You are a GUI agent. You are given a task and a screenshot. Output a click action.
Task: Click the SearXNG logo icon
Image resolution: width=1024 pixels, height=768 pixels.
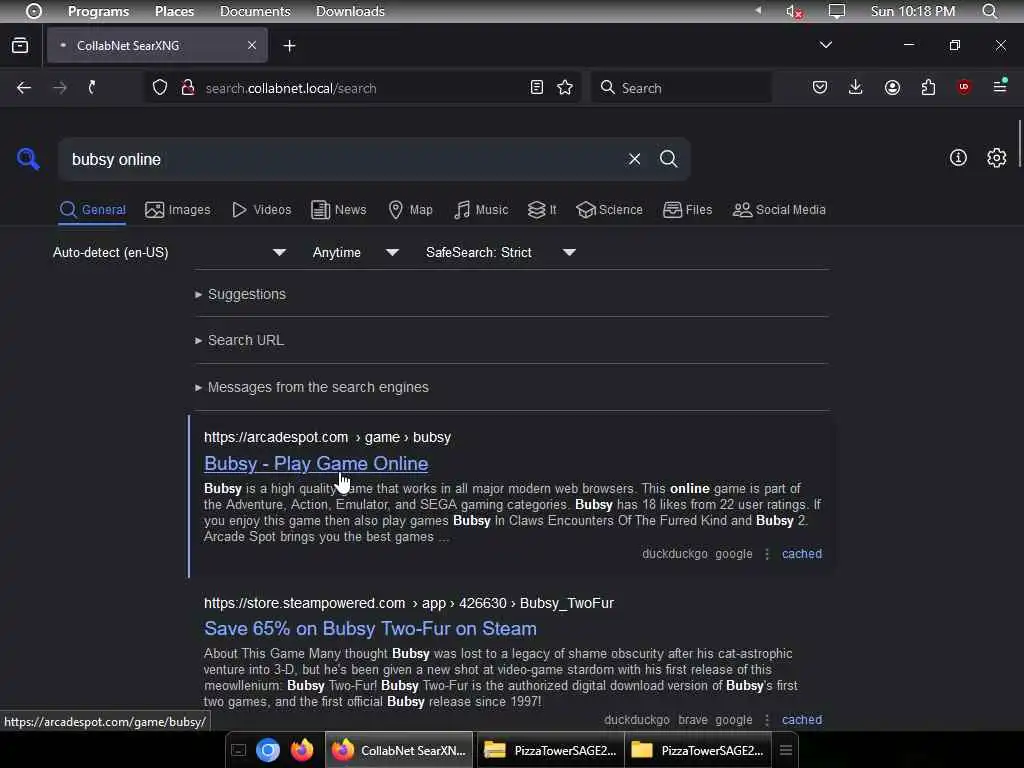[28, 159]
